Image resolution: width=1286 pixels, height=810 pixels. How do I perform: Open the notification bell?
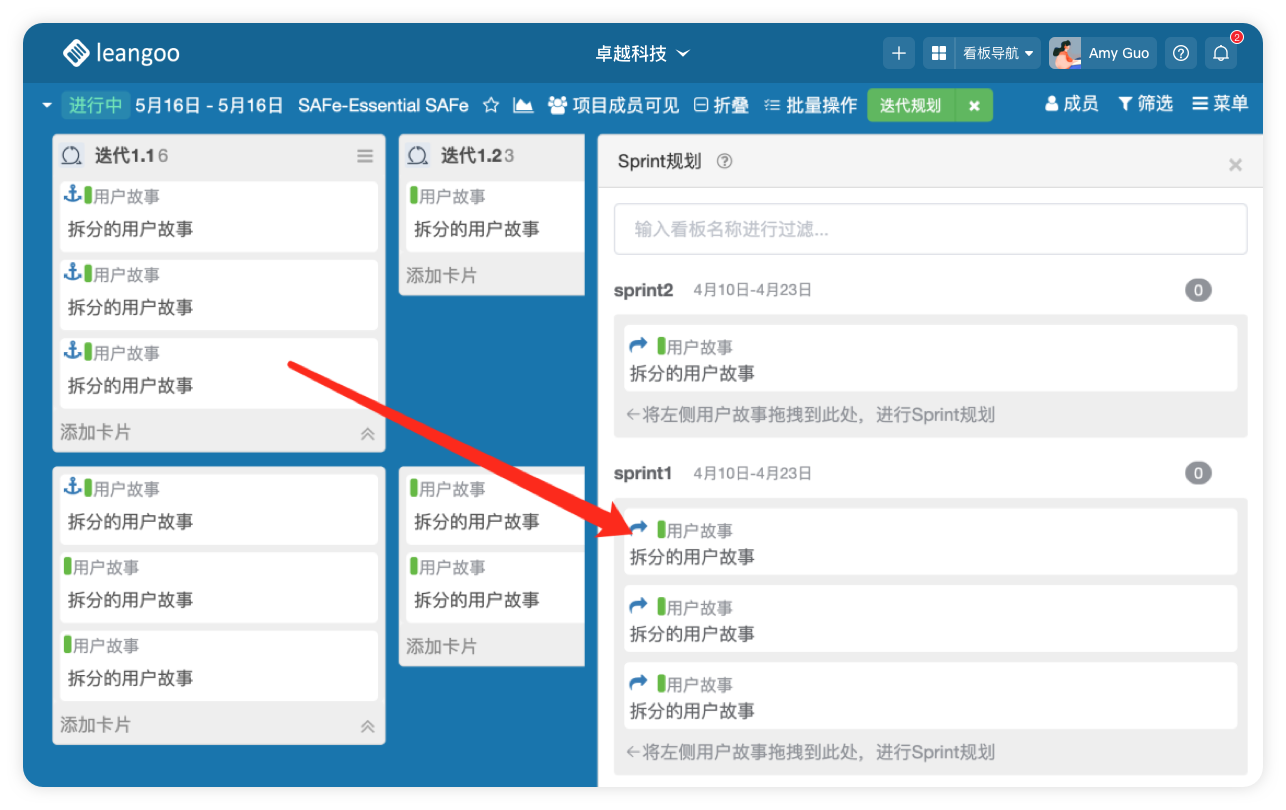click(x=1220, y=54)
